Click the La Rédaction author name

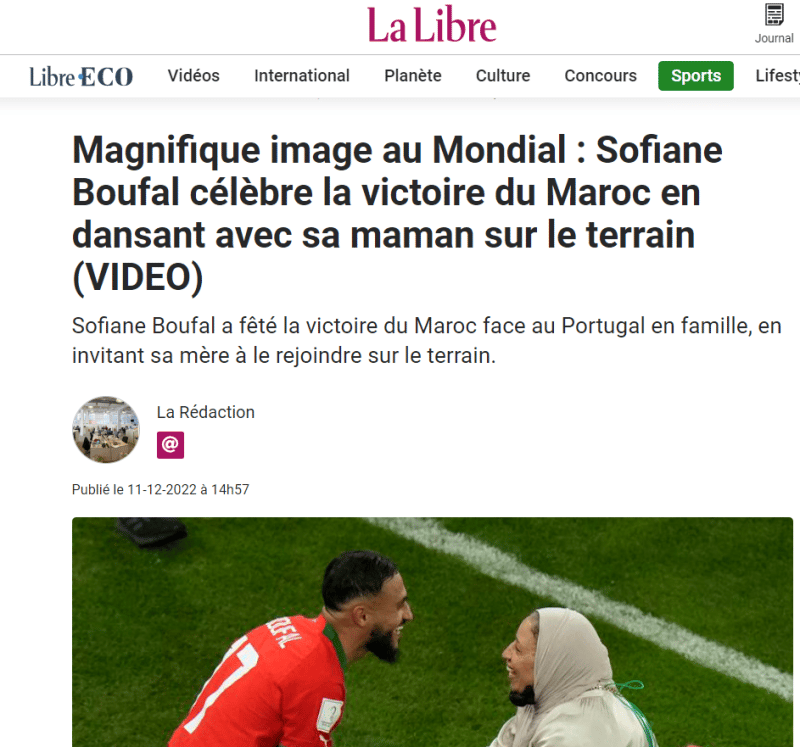click(206, 412)
